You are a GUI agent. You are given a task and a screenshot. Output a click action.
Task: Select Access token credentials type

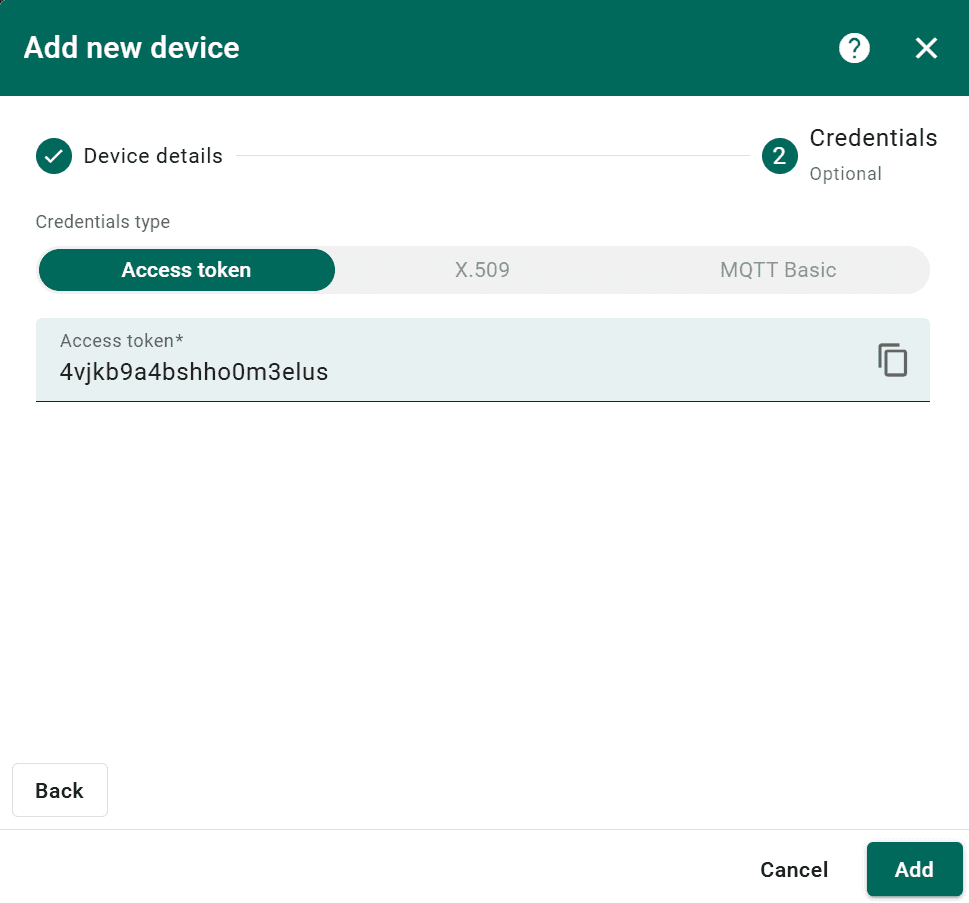tap(186, 270)
